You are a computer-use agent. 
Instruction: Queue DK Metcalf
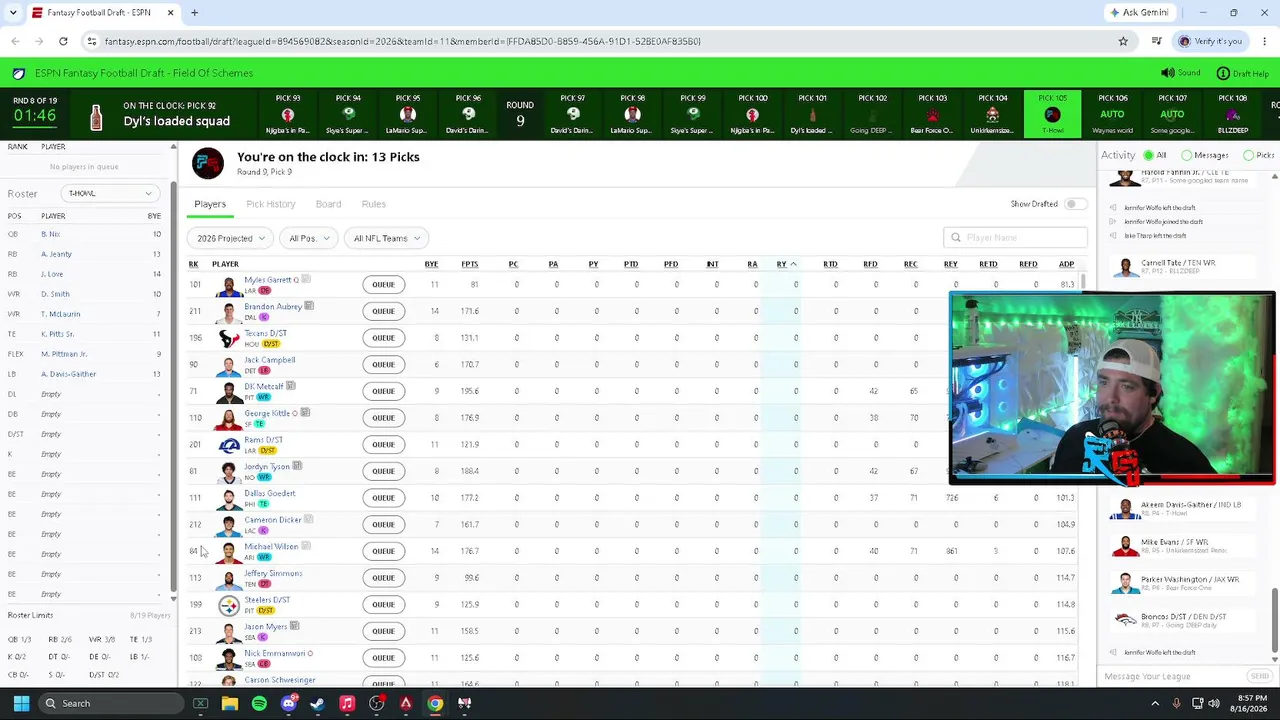click(x=383, y=391)
